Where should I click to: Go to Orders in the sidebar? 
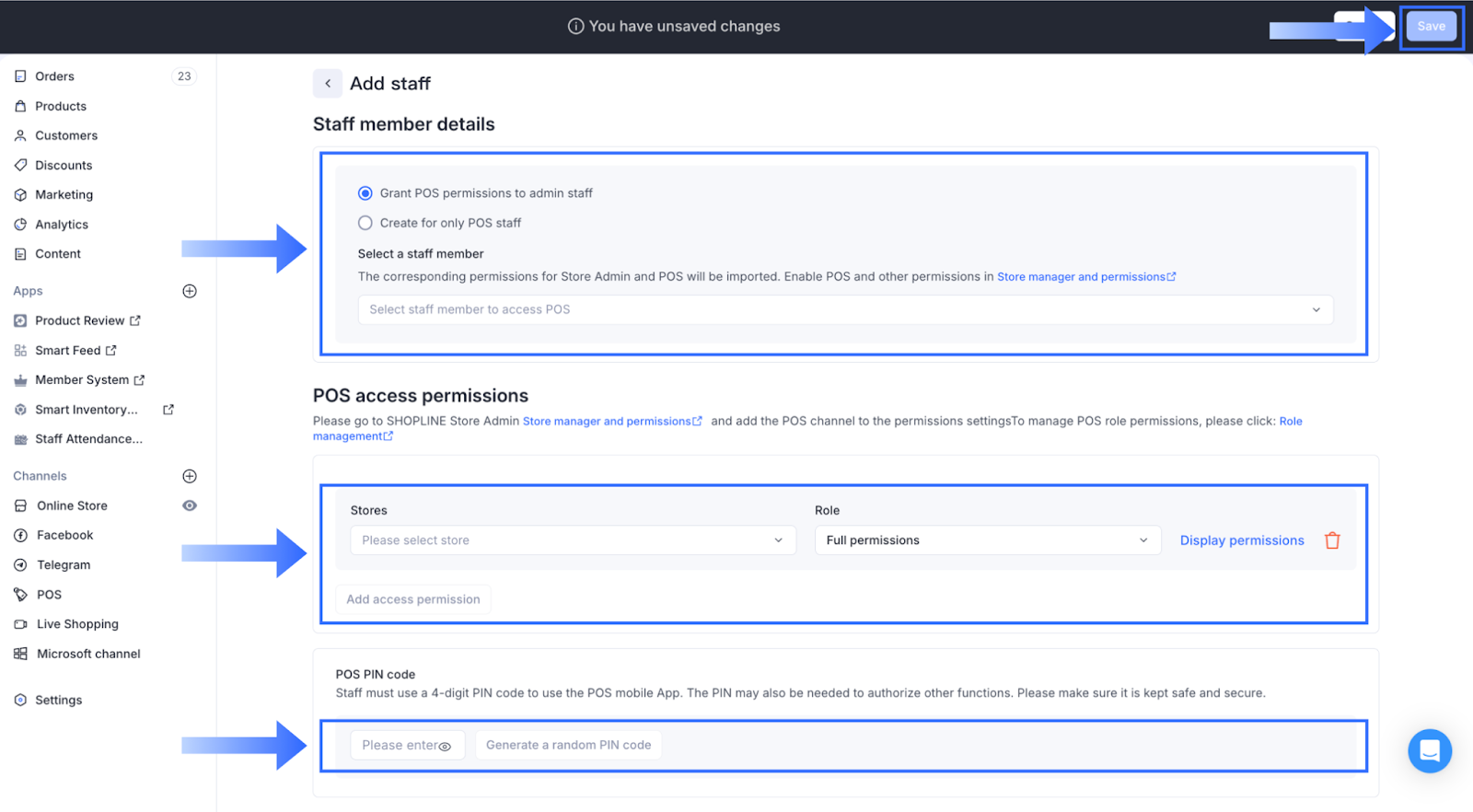(x=54, y=76)
